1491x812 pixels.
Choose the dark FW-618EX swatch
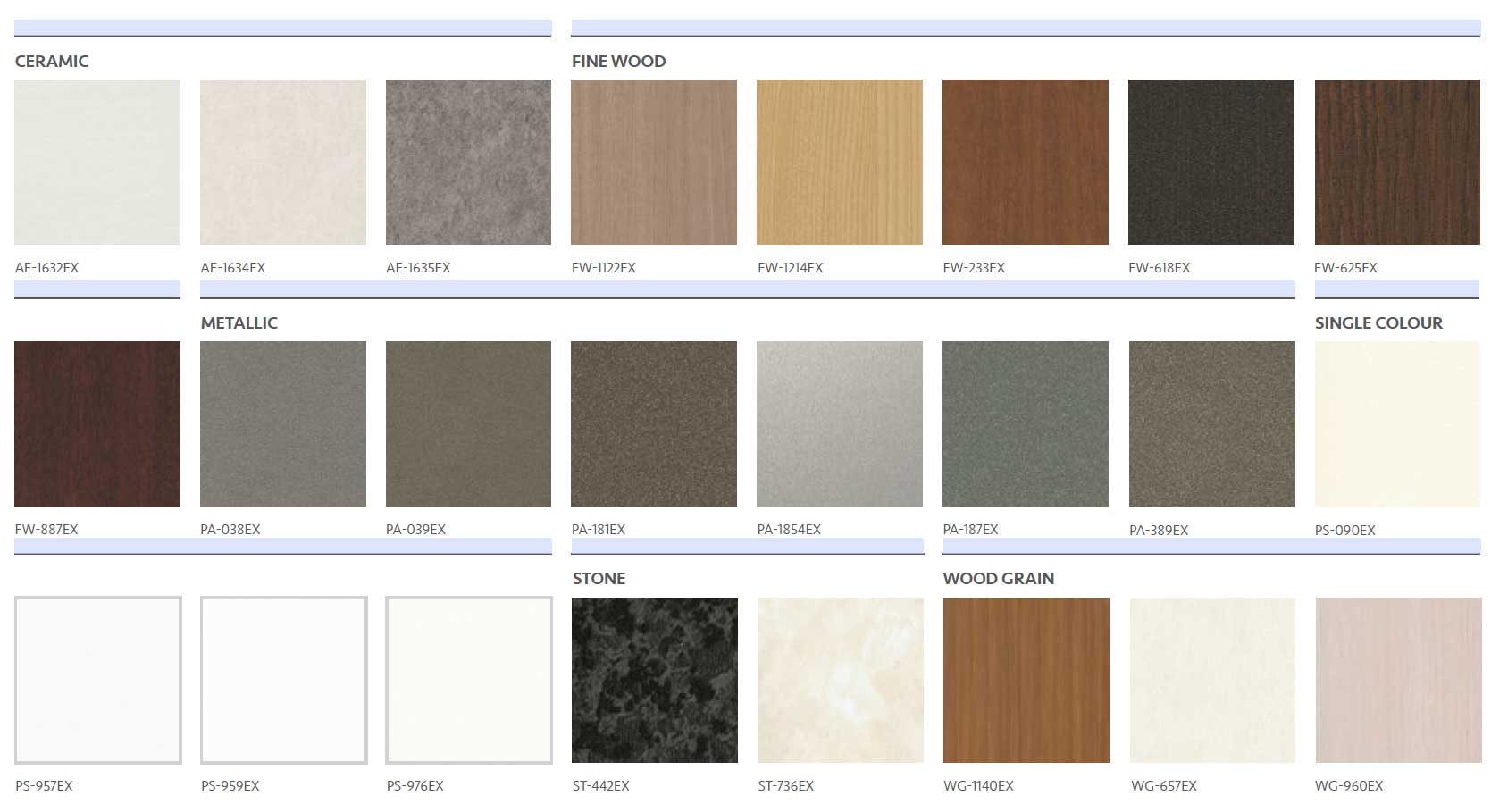point(1211,162)
